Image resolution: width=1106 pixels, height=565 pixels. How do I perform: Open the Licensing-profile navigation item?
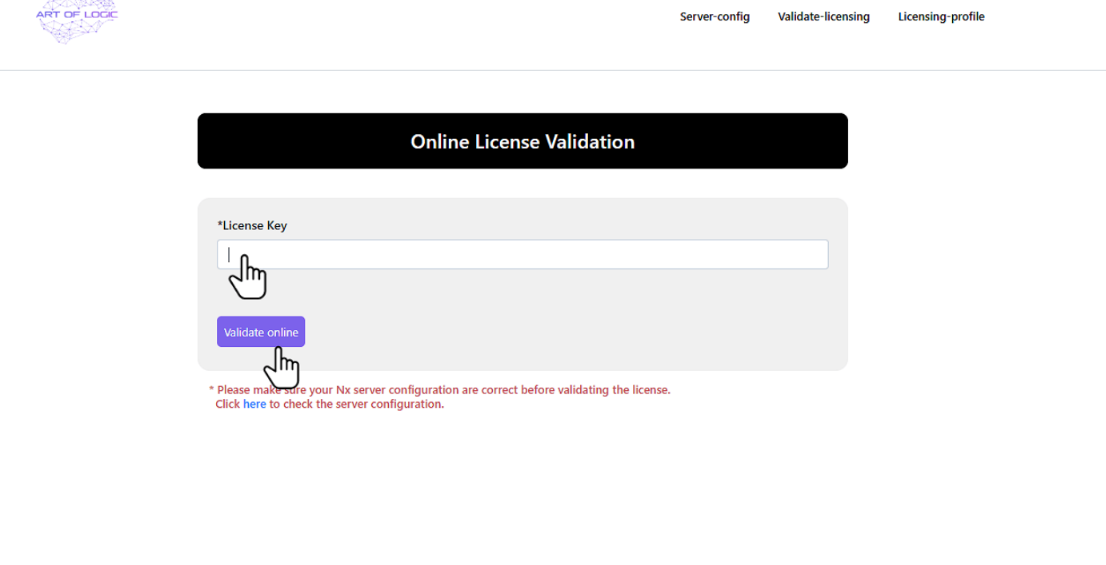(x=940, y=17)
